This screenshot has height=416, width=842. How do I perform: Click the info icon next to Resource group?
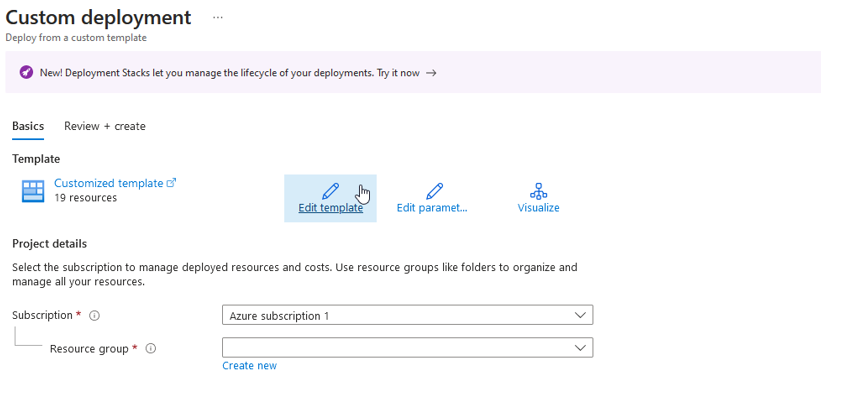tap(151, 349)
